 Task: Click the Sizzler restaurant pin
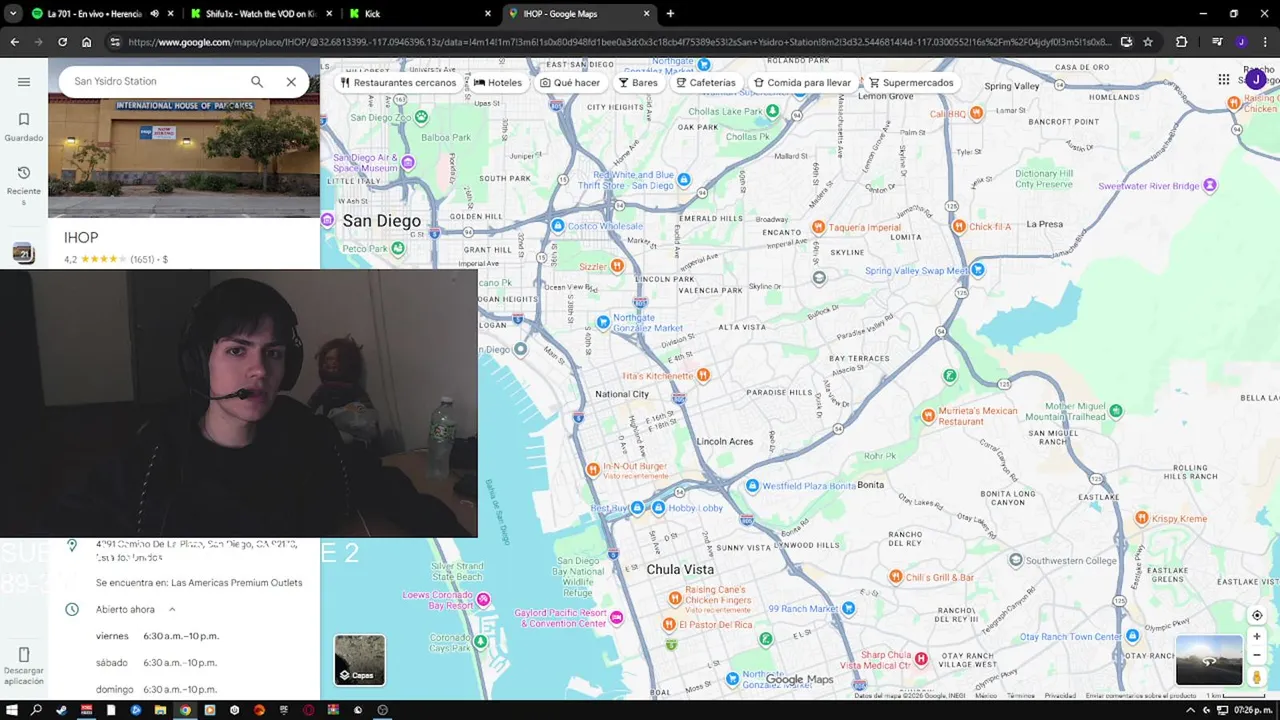pyautogui.click(x=617, y=266)
